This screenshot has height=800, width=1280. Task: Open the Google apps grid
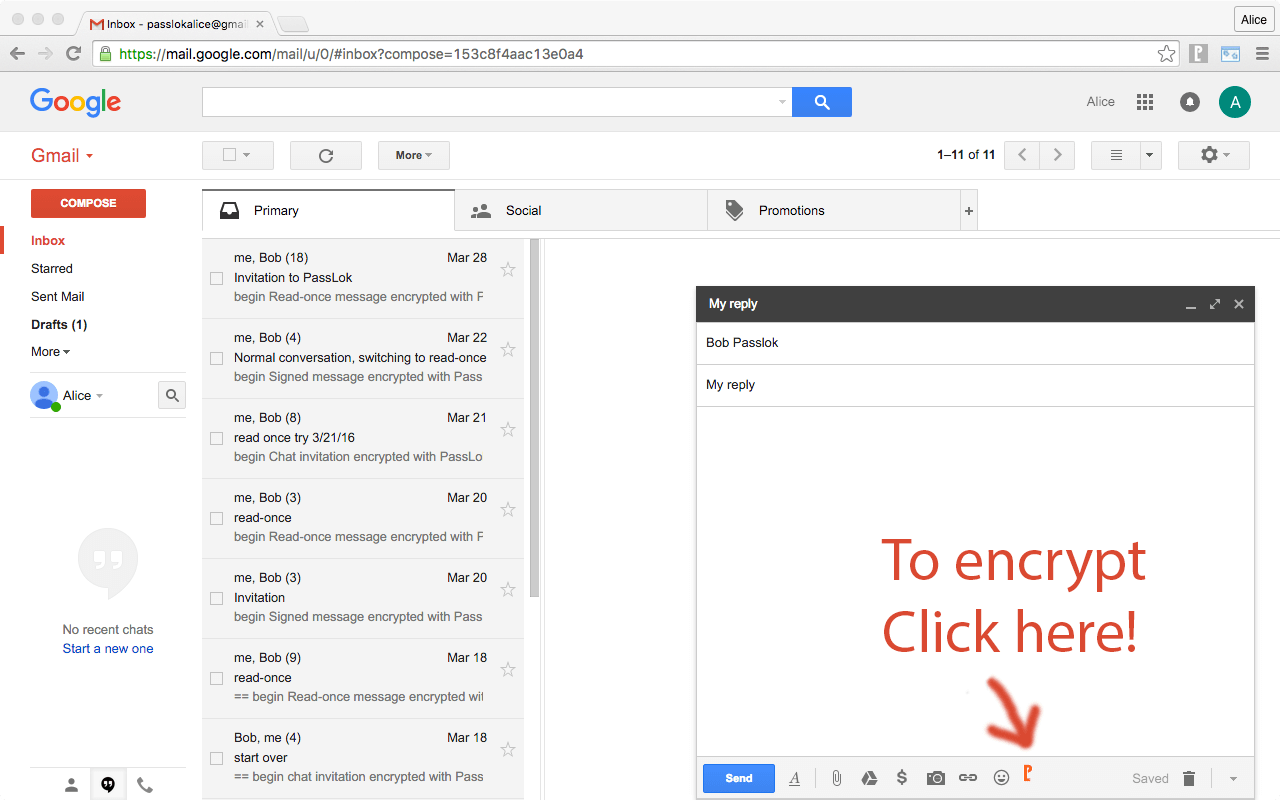pyautogui.click(x=1145, y=102)
